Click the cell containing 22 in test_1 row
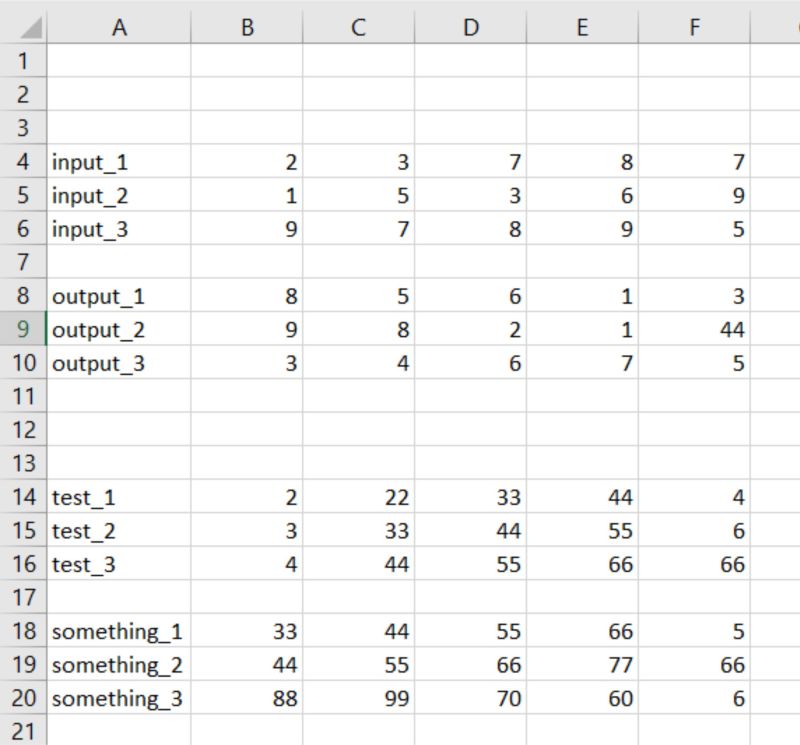The height and width of the screenshot is (745, 800). pos(361,497)
